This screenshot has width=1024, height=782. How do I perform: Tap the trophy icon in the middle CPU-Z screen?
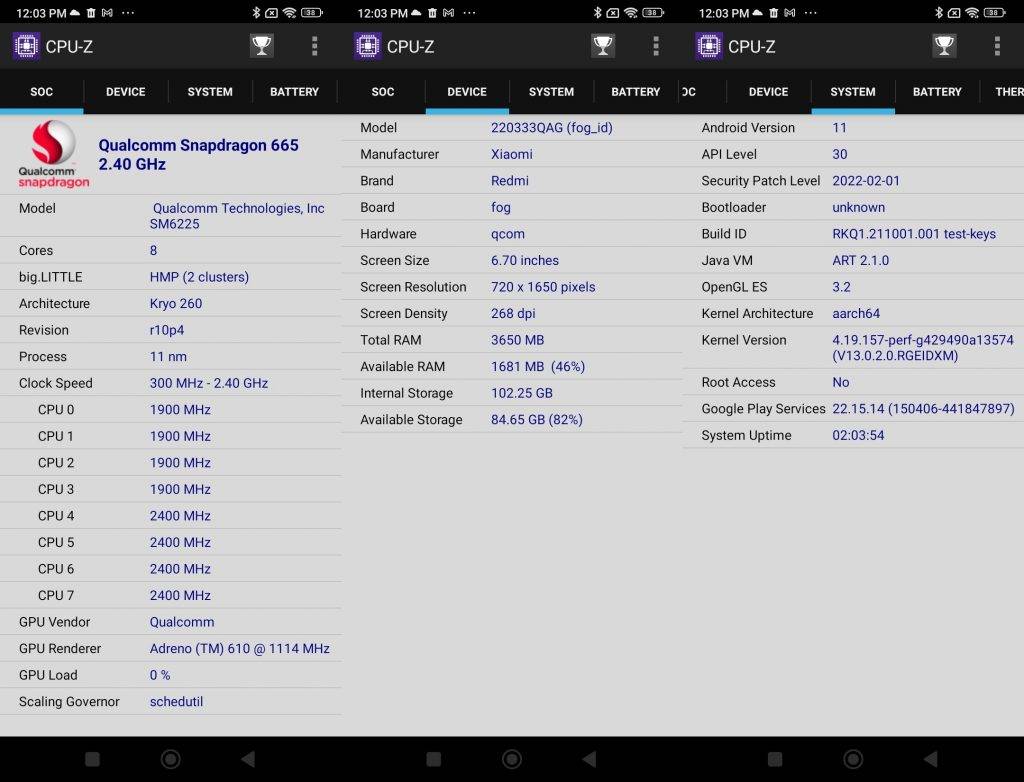603,46
